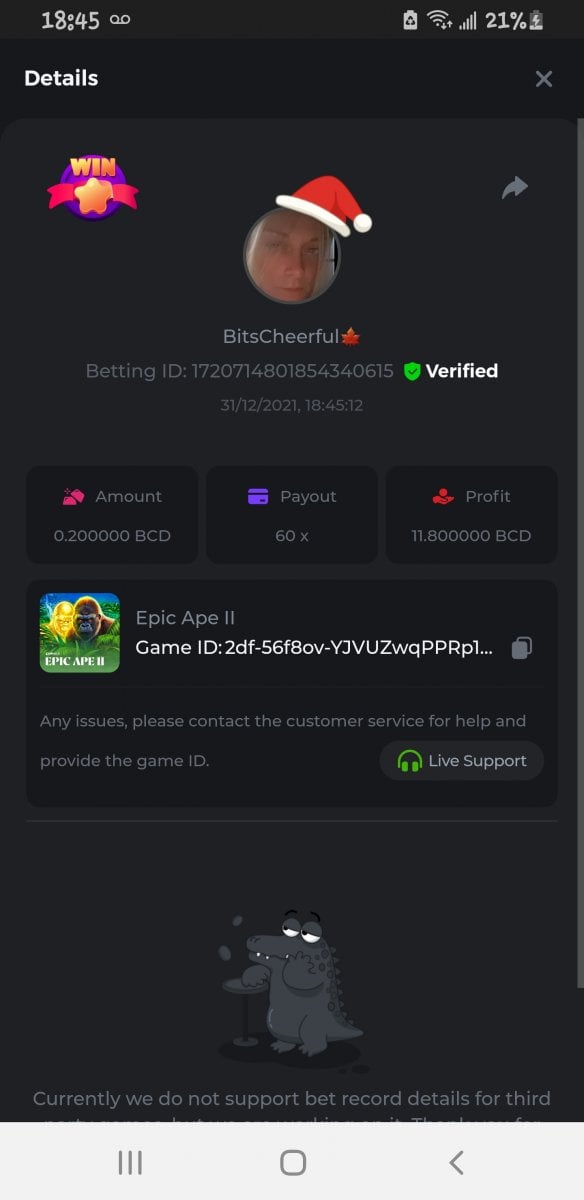Go back with Android back arrow

[456, 1162]
